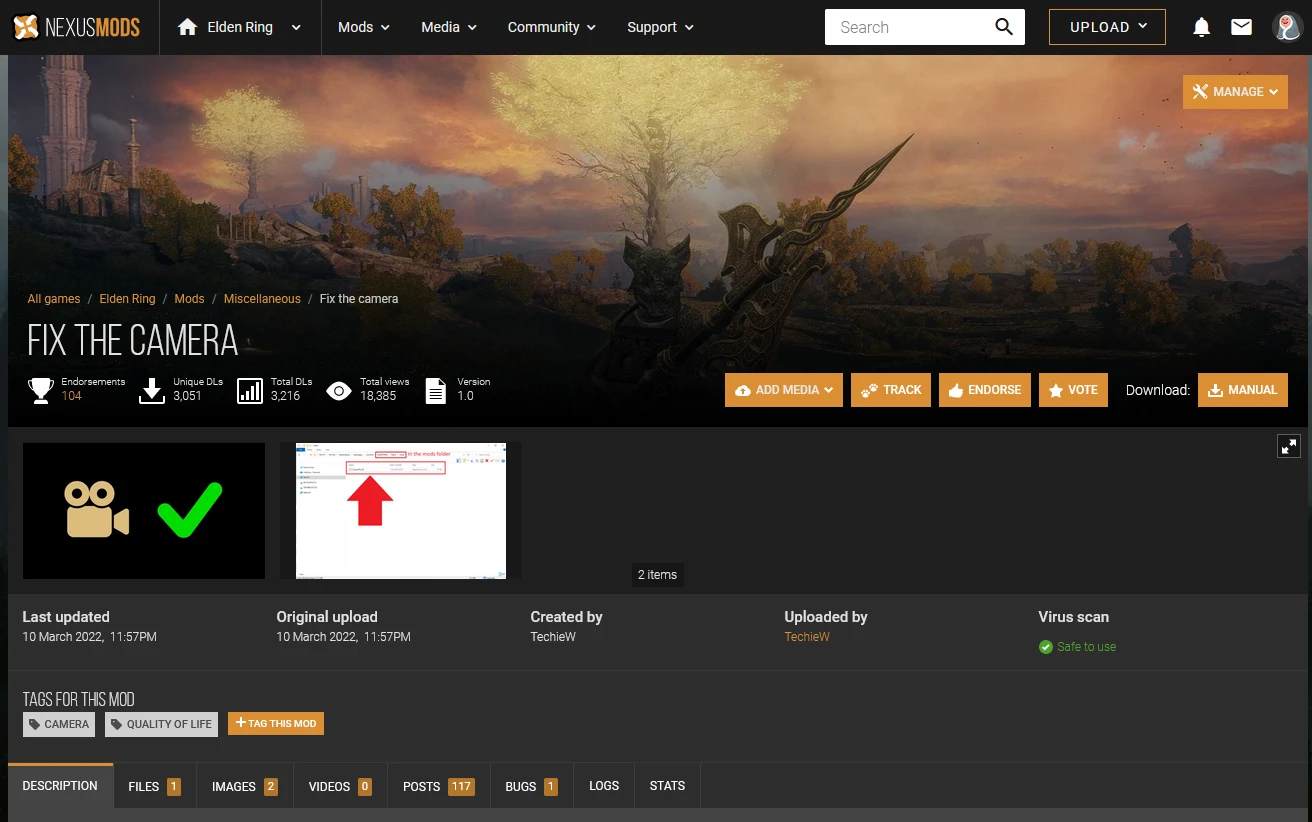Screen dimensions: 1312x822
Task: Click the search magnifier icon
Action: click(x=1004, y=27)
